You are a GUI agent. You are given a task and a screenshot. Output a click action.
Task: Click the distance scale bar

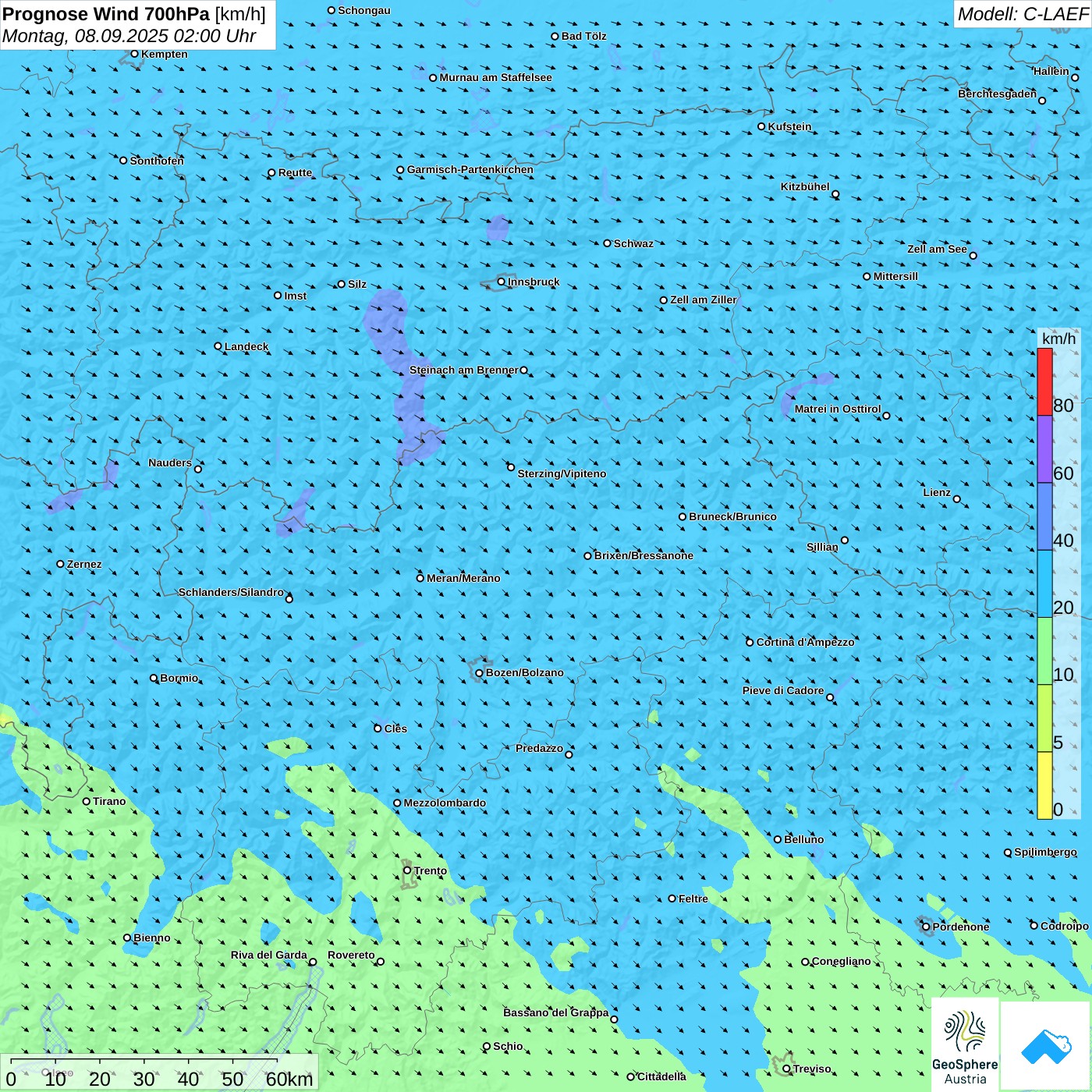159,1072
